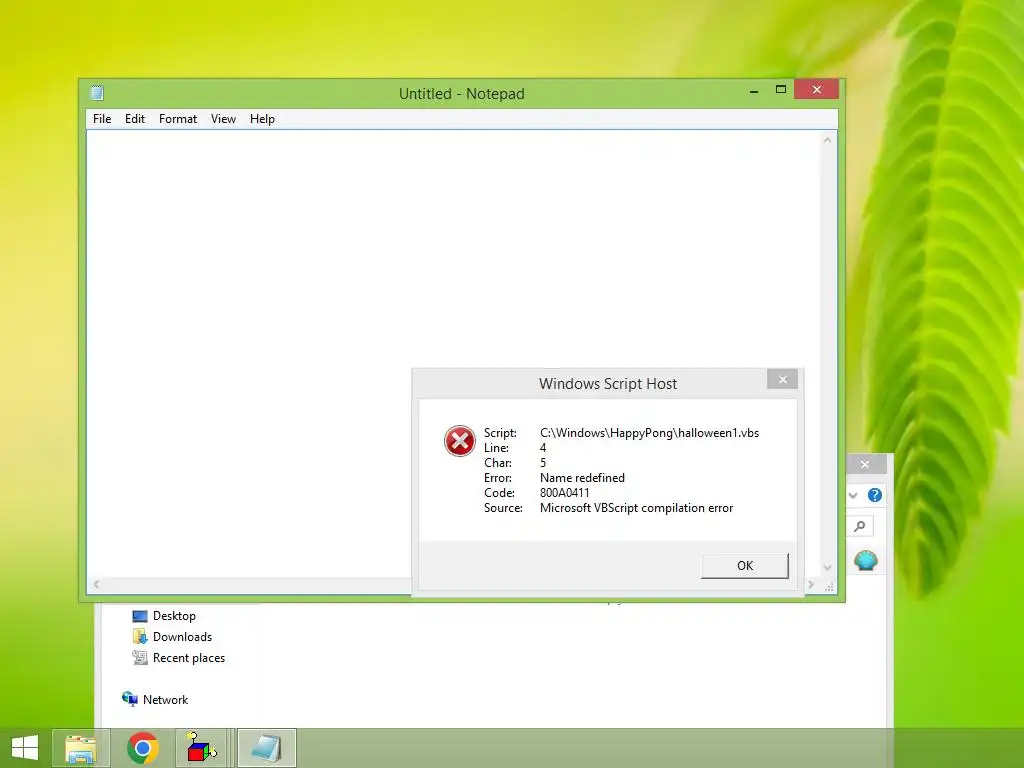The width and height of the screenshot is (1024, 768).
Task: Click the 'Name redefined' error text
Action: tap(582, 478)
